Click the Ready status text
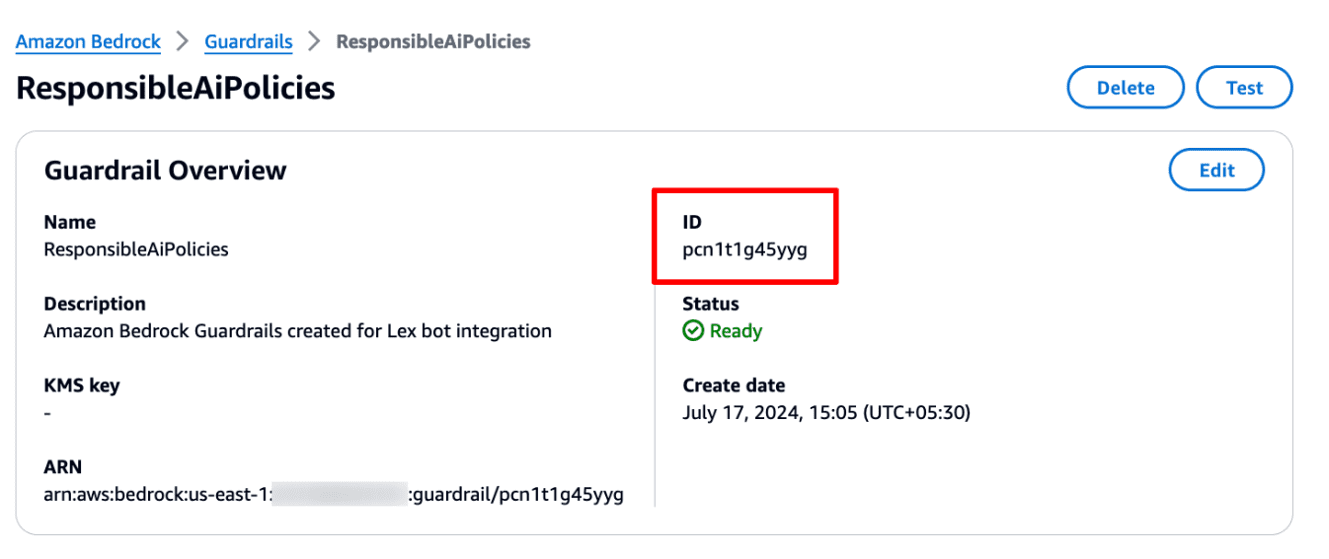Viewport: 1329px width, 559px height. point(736,331)
